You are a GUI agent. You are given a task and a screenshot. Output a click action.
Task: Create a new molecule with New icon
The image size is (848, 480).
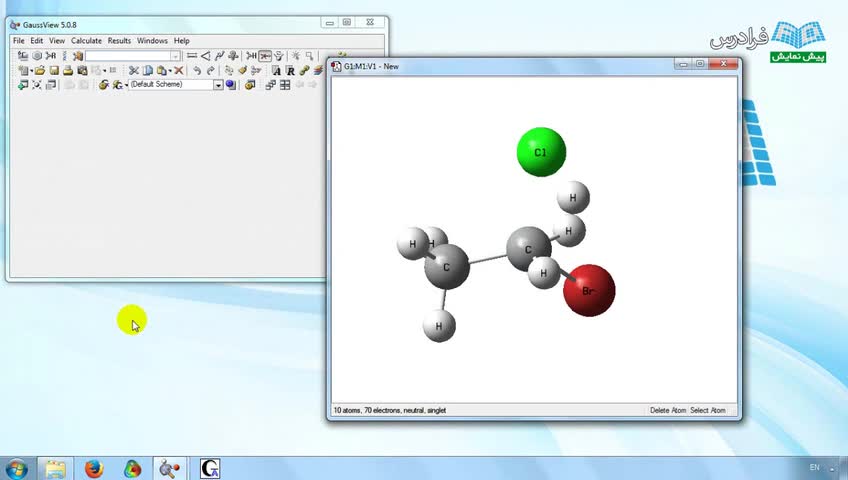23,70
